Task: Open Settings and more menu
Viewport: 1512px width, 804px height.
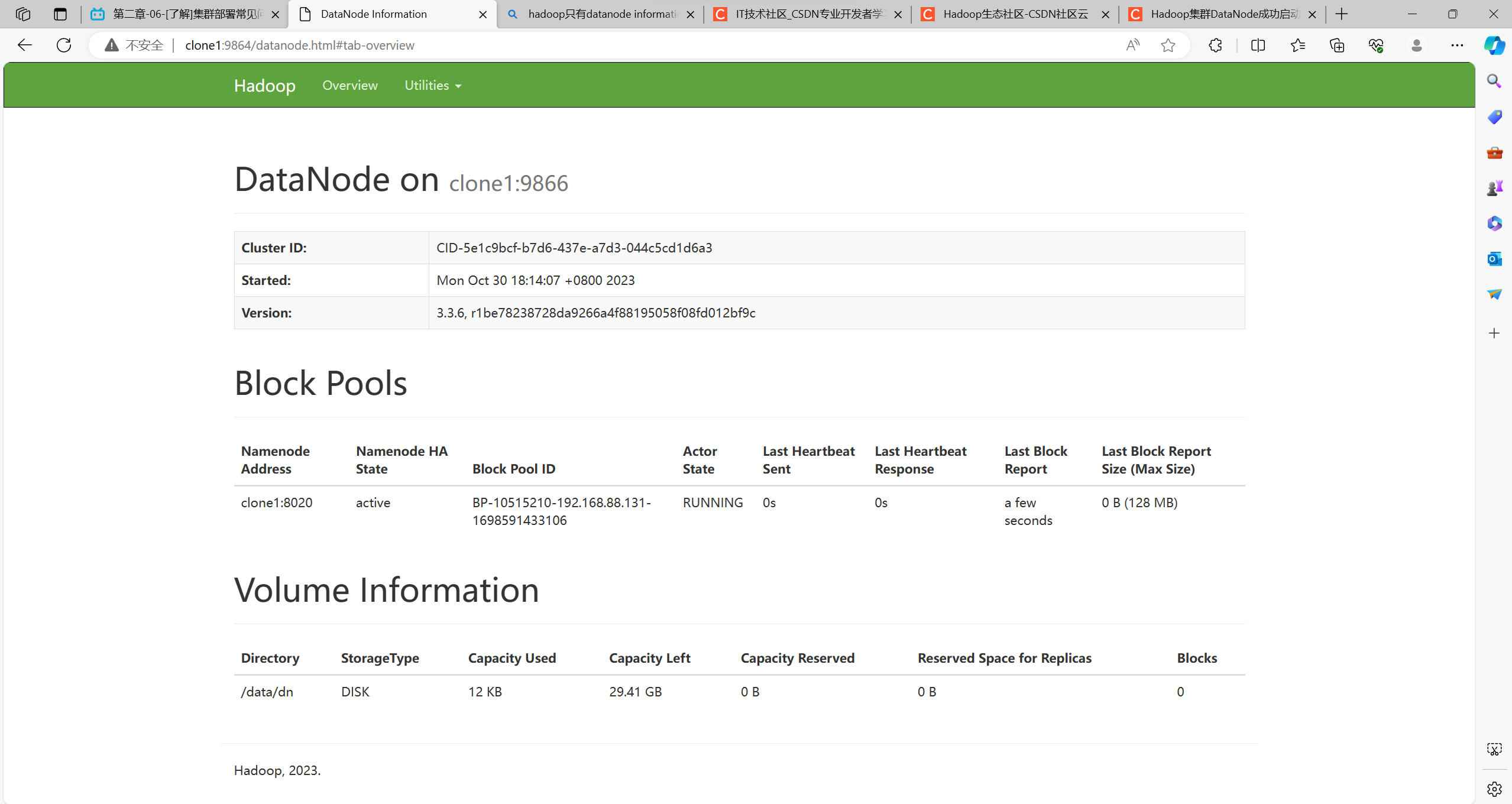Action: click(x=1457, y=45)
